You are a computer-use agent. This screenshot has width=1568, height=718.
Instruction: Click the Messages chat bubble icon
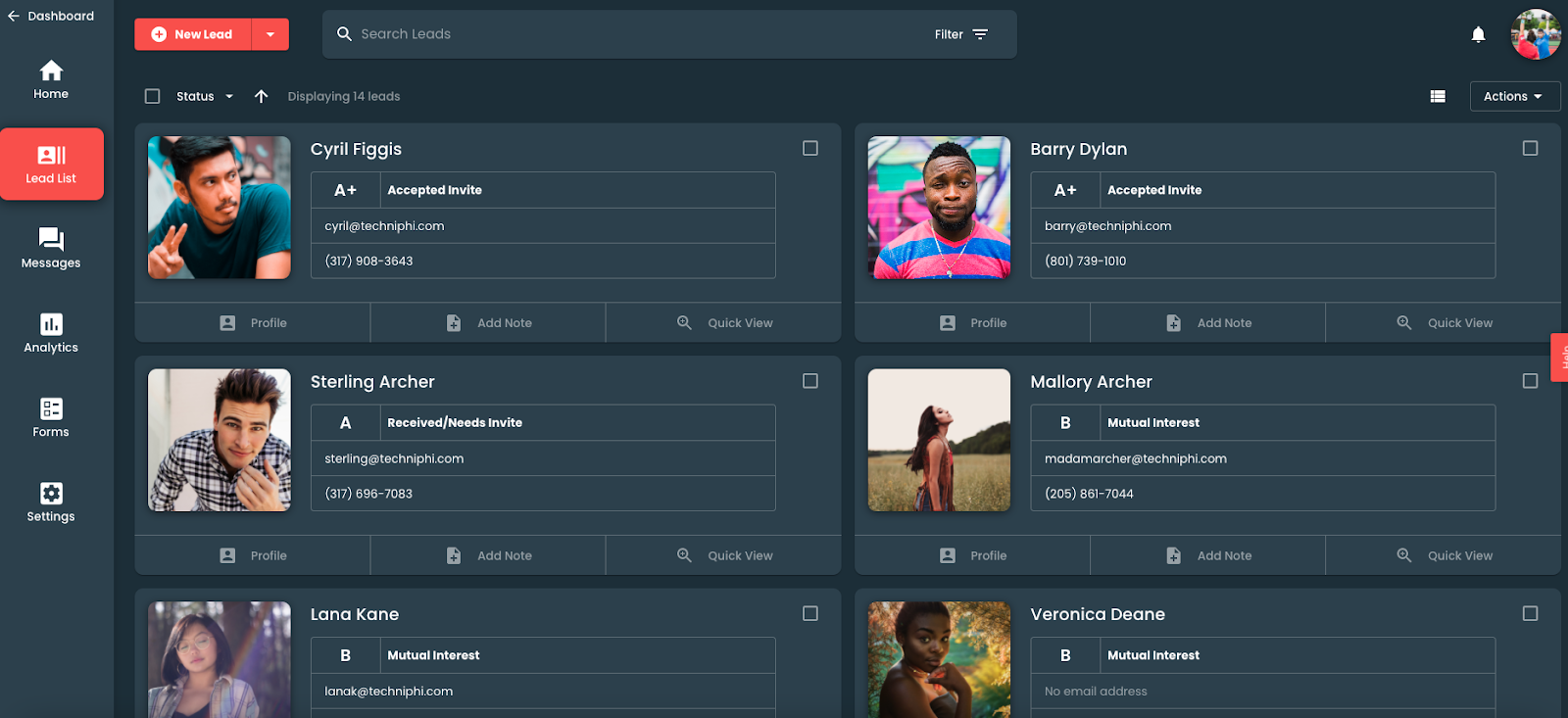[51, 239]
